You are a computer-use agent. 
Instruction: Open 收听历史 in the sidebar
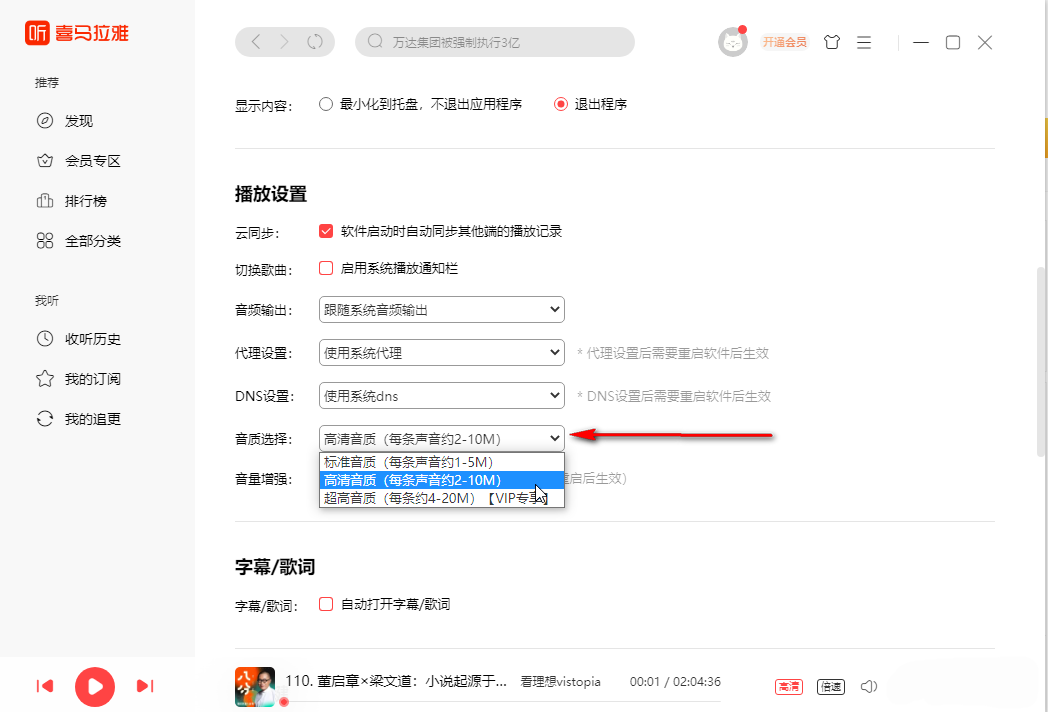click(x=93, y=339)
